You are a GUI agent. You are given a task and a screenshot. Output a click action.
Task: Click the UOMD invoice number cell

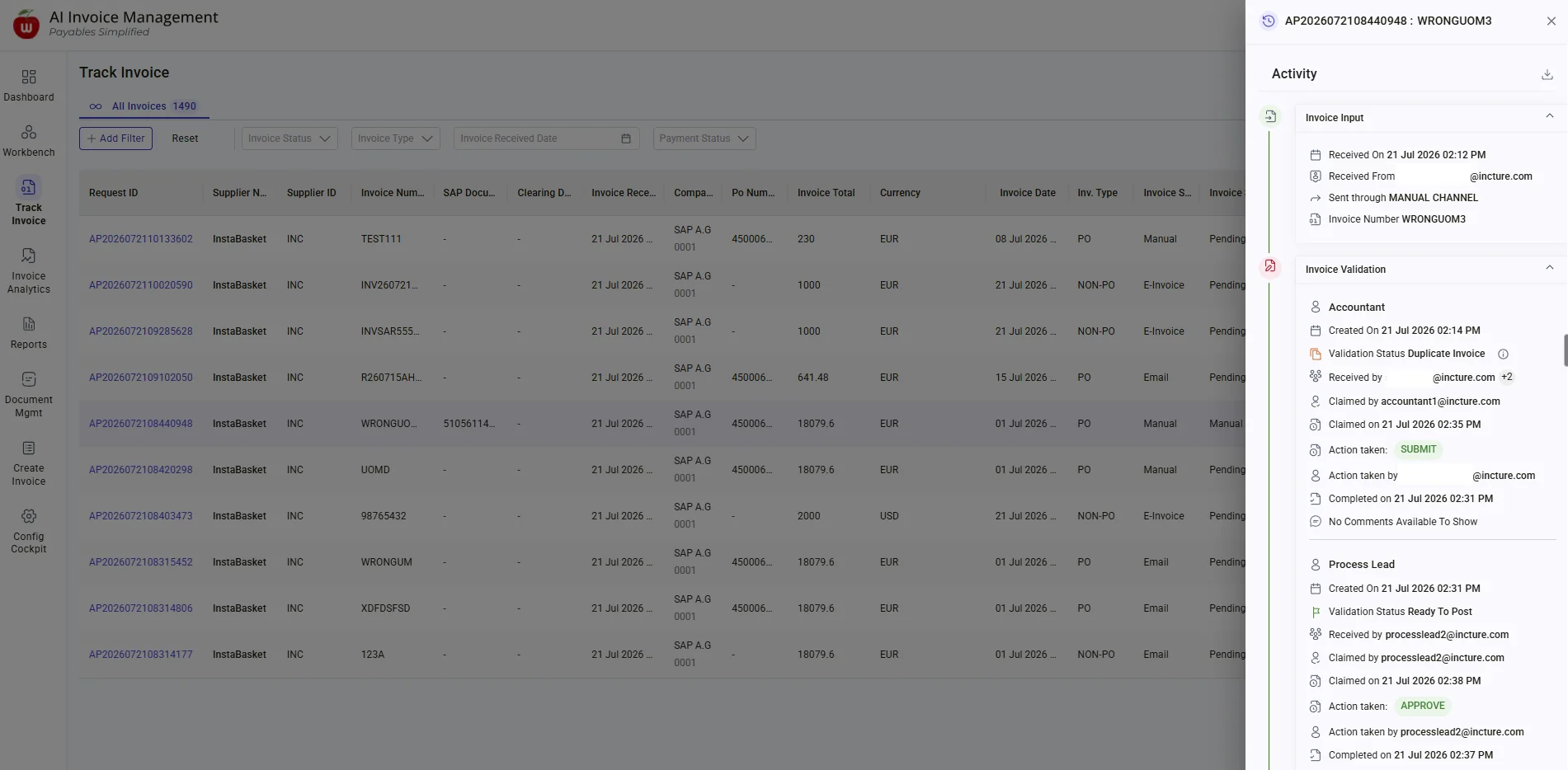tap(375, 470)
